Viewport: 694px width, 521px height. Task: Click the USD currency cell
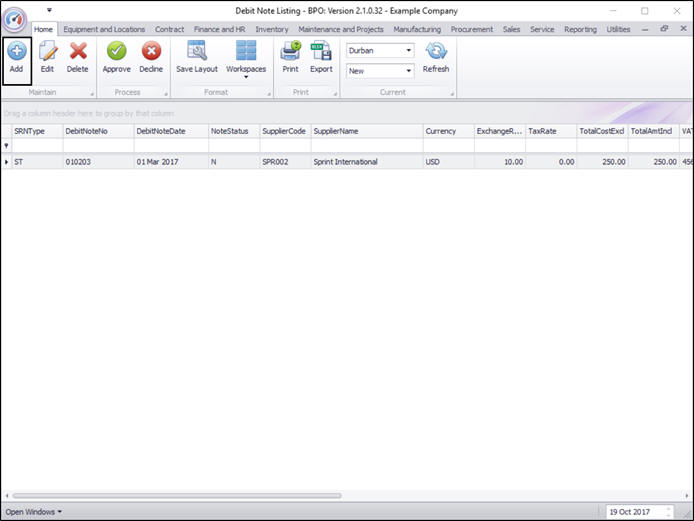click(x=448, y=162)
